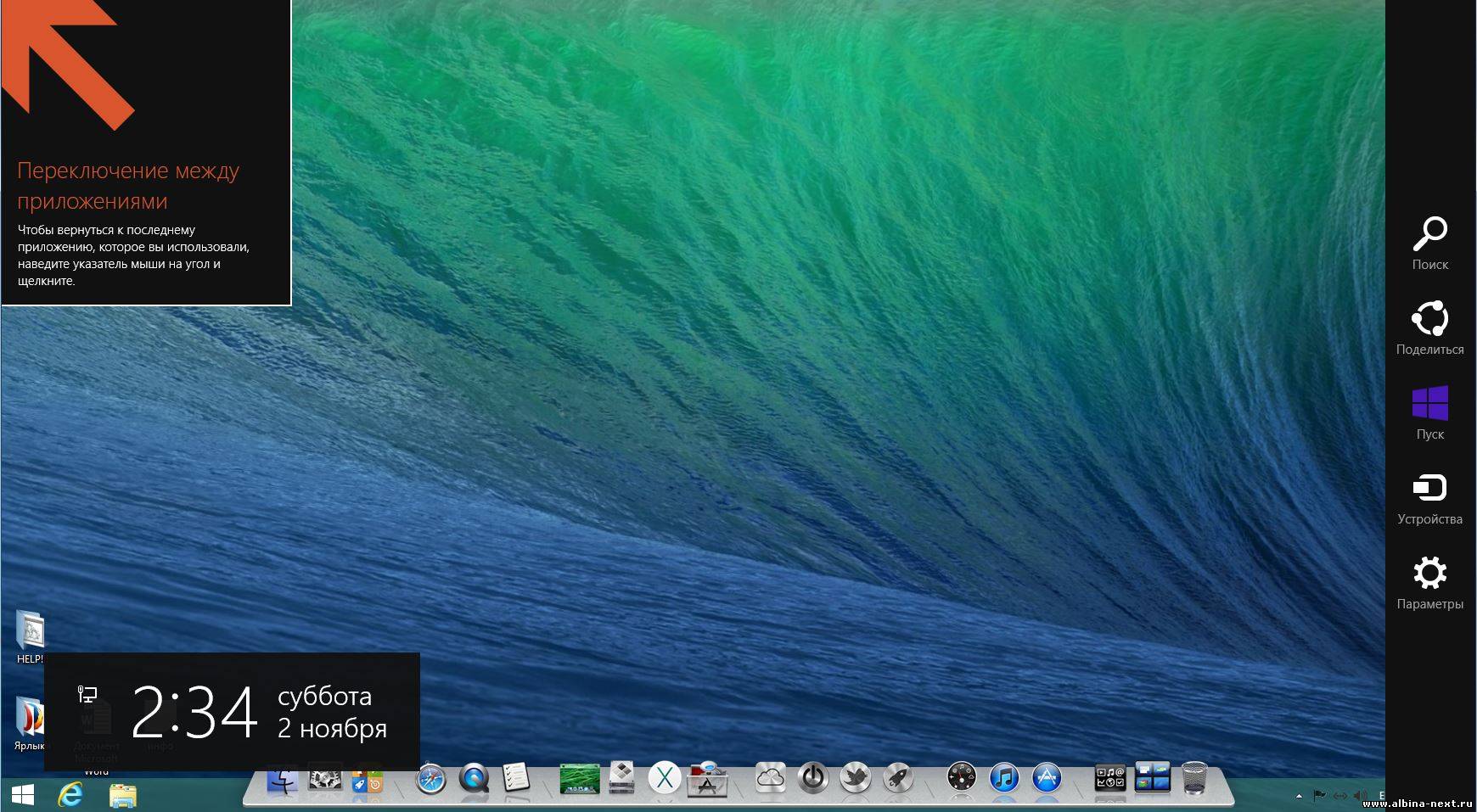Viewport: 1477px width, 812px height.
Task: Click the 'суббота' day text
Action: click(x=325, y=697)
